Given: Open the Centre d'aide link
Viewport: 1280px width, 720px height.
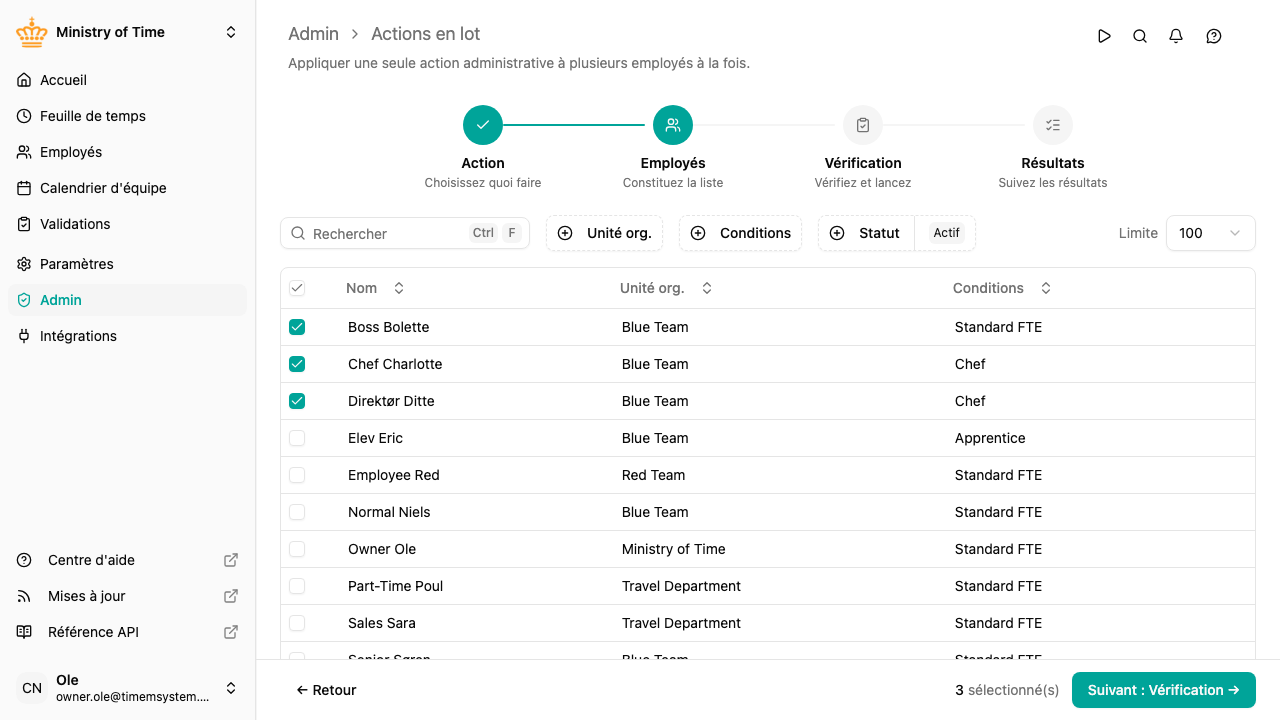Looking at the screenshot, I should point(127,560).
